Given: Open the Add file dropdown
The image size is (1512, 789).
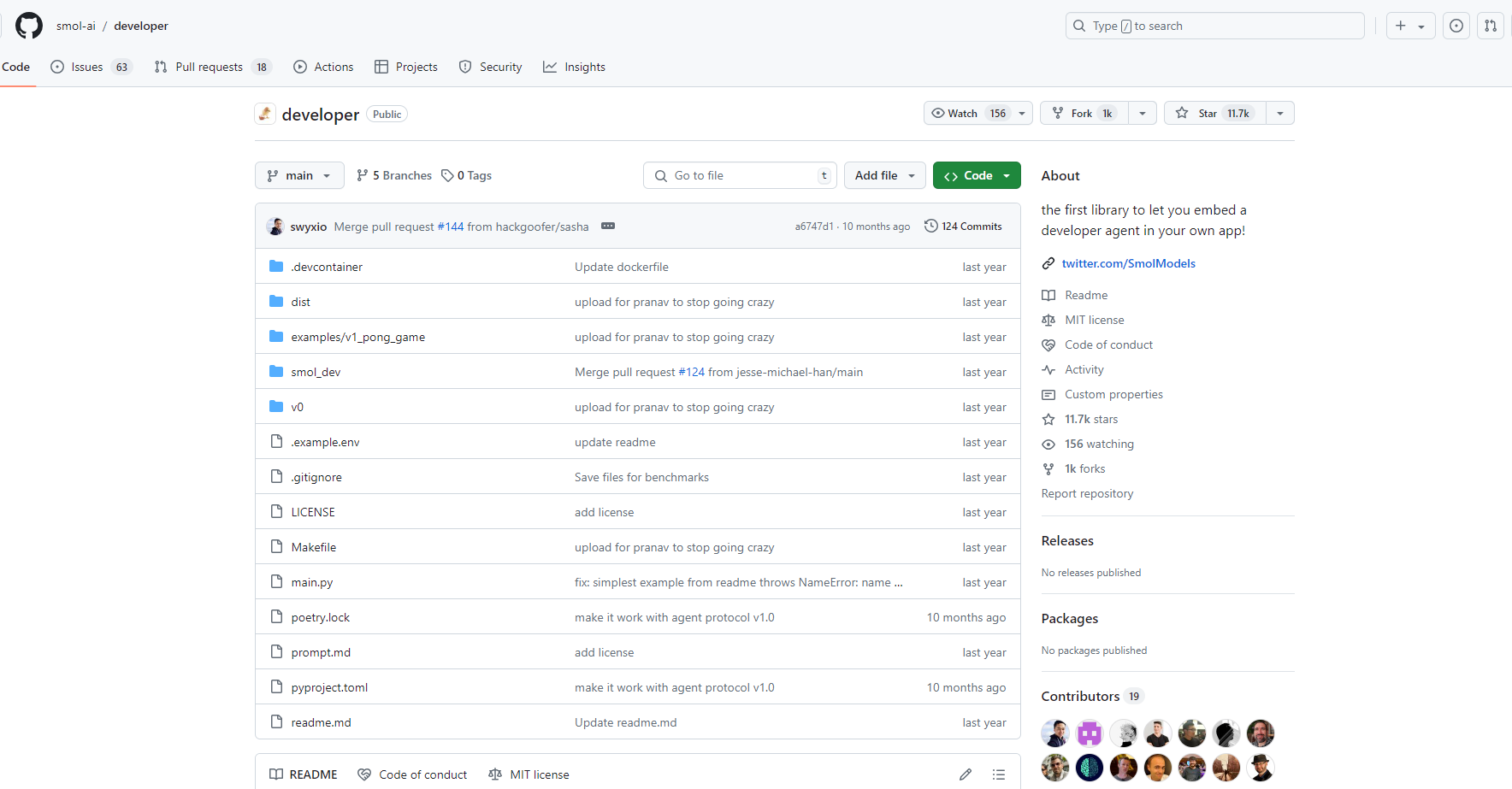Looking at the screenshot, I should pos(884,175).
